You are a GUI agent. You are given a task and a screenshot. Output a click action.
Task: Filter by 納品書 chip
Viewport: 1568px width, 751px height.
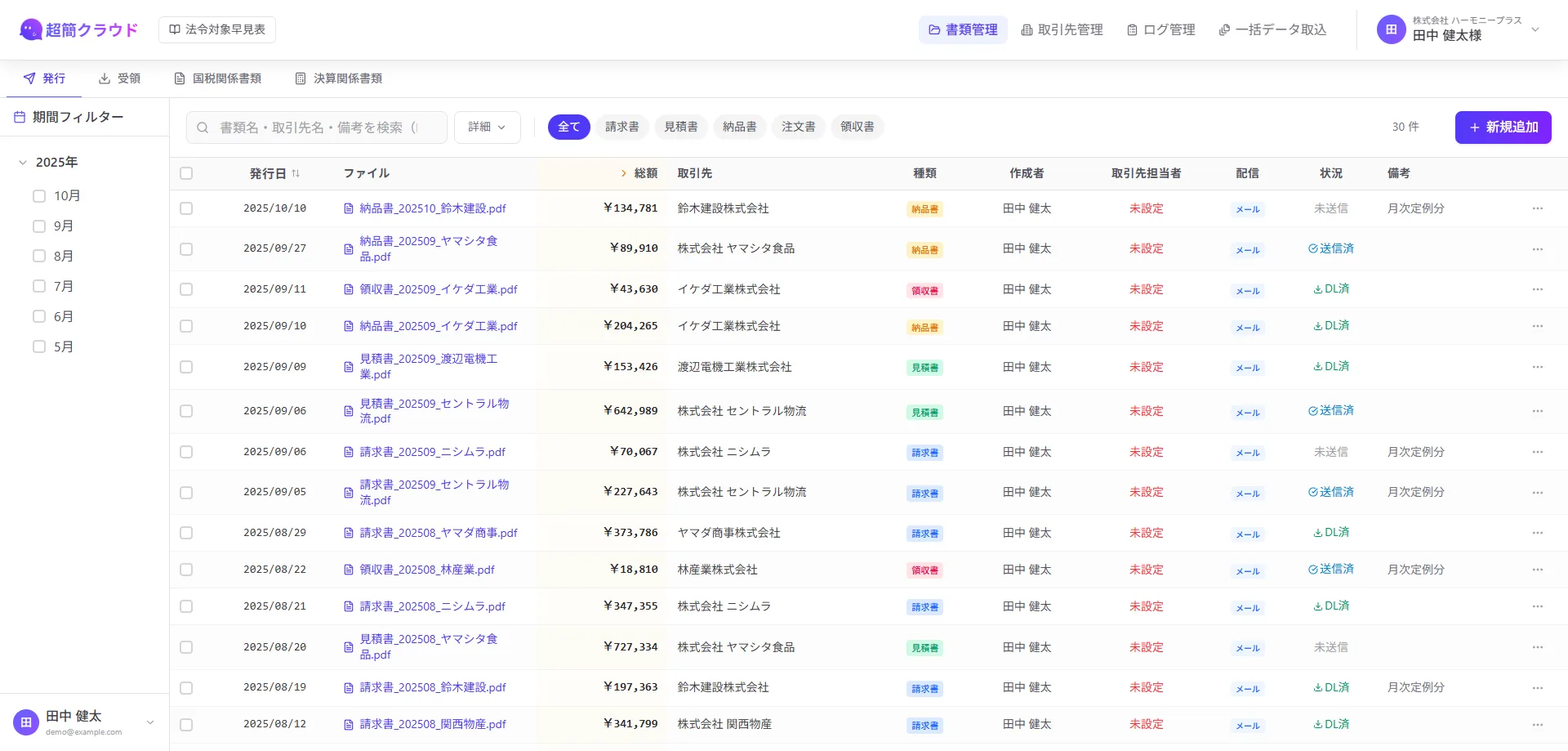tap(740, 127)
